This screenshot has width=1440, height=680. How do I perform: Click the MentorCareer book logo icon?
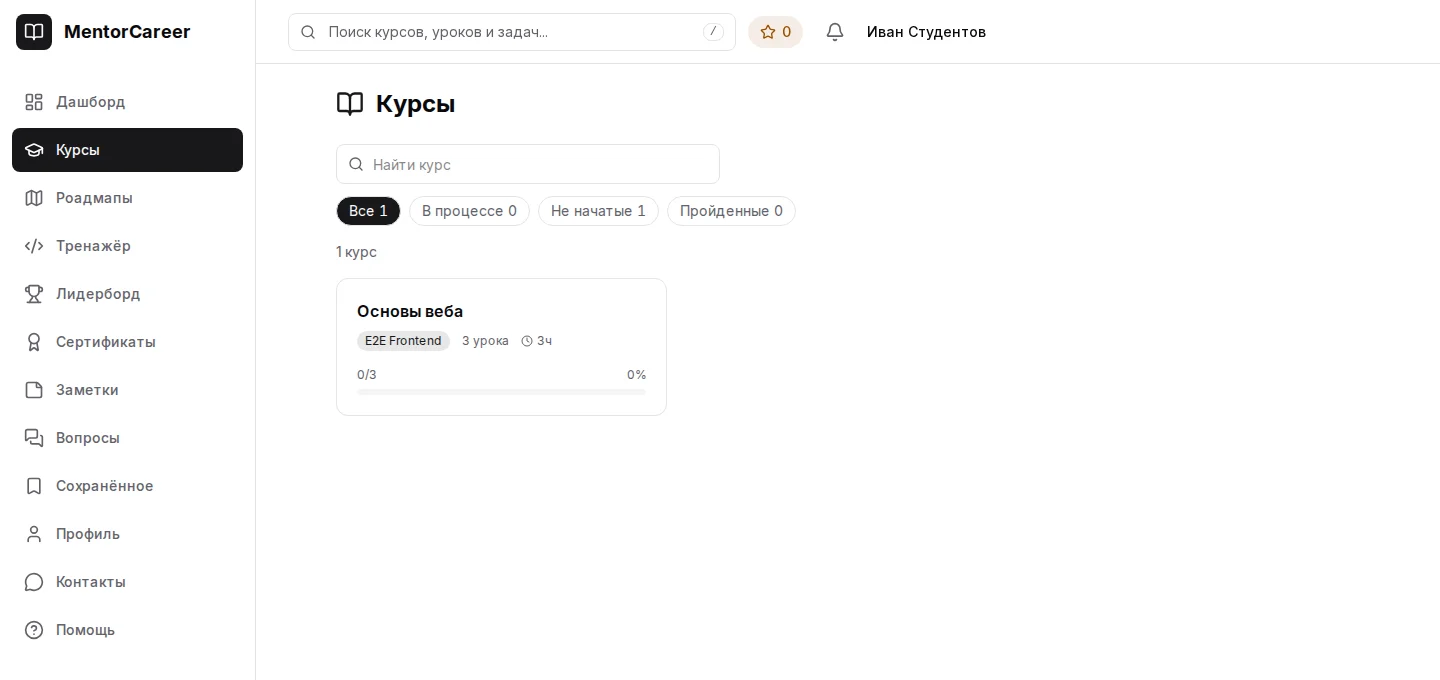(34, 32)
